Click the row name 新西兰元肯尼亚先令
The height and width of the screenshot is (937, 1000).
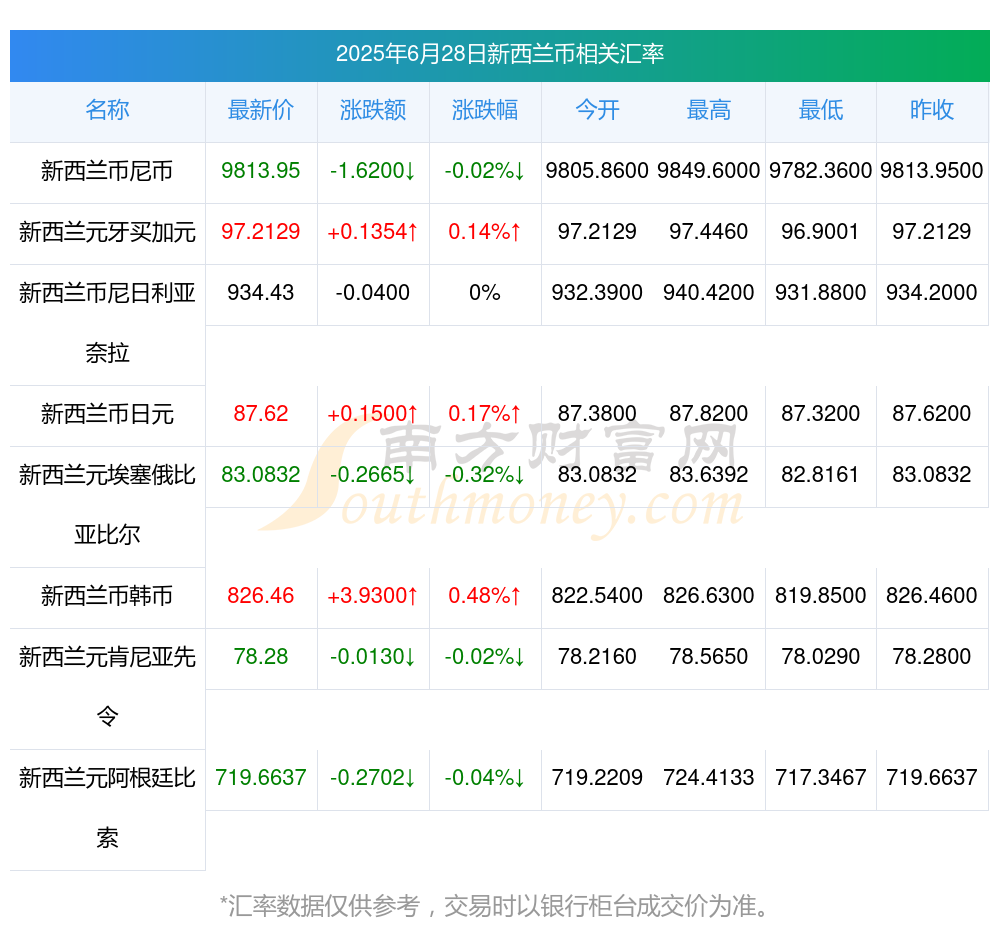(107, 687)
